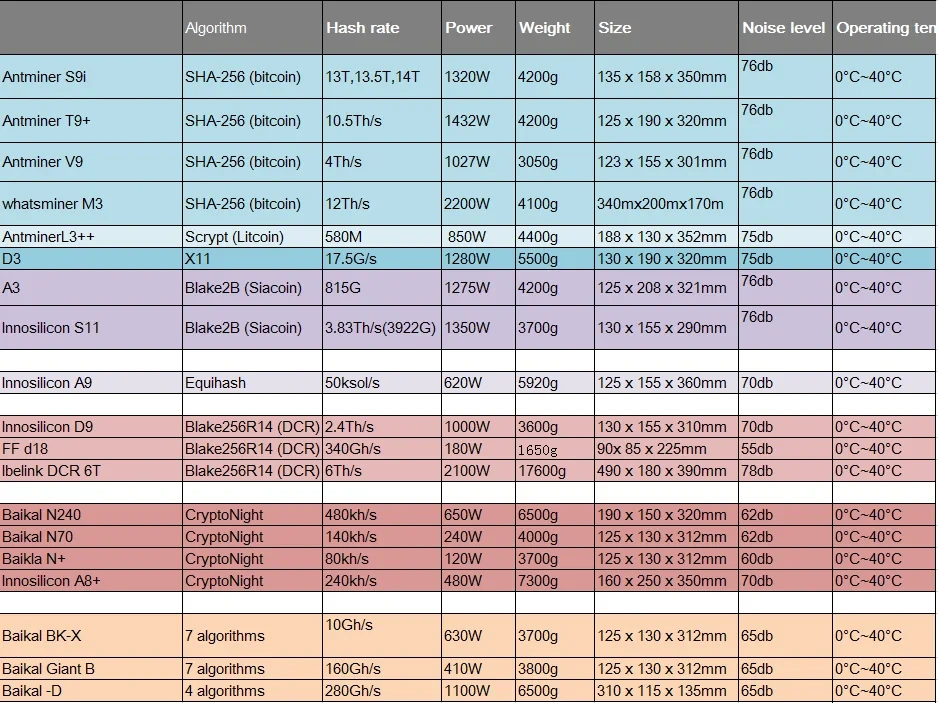Select the 815G hash rate cell
Image resolution: width=938 pixels, height=703 pixels.
(x=382, y=288)
